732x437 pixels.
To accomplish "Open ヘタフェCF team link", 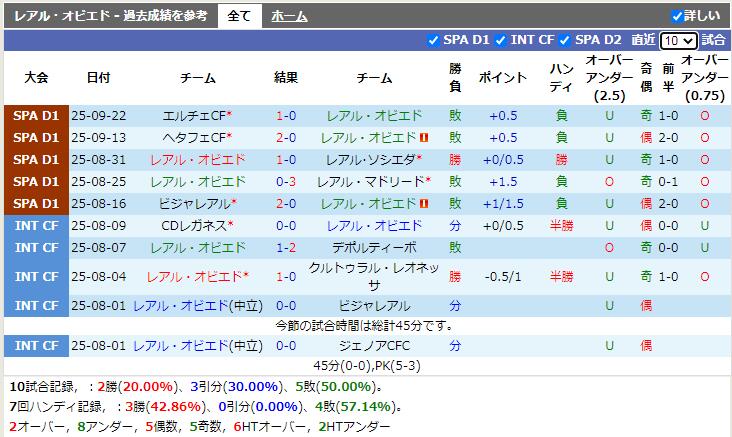I will [x=194, y=138].
